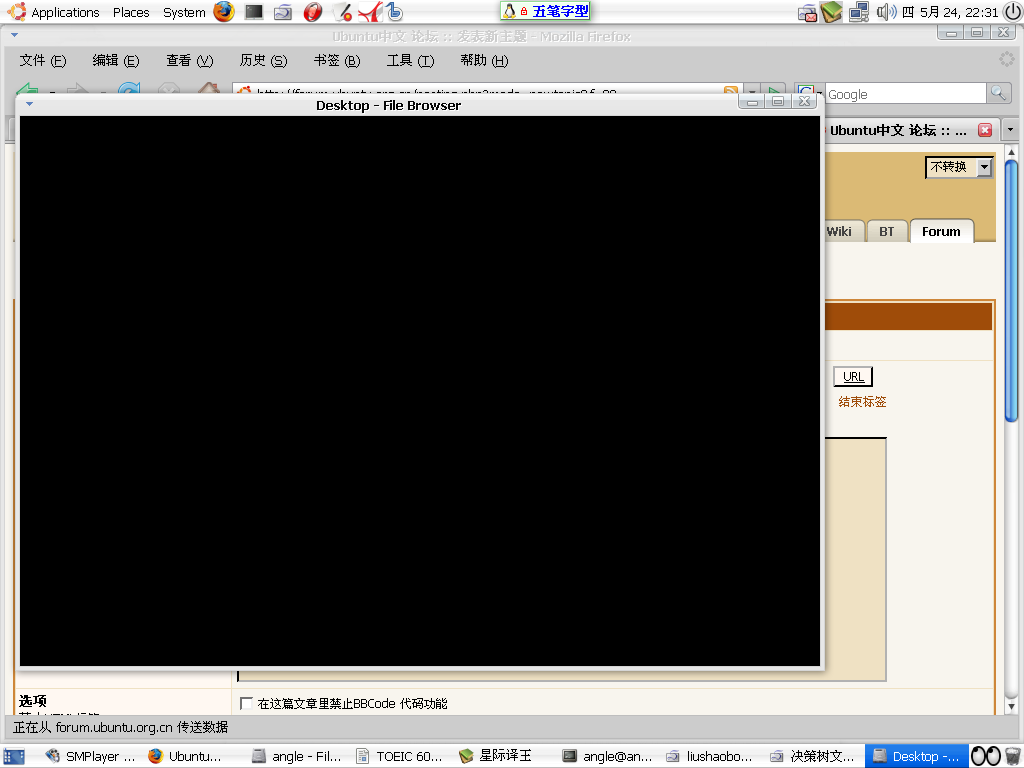The width and height of the screenshot is (1024, 768).
Task: Click the volume speaker icon
Action: [886, 12]
